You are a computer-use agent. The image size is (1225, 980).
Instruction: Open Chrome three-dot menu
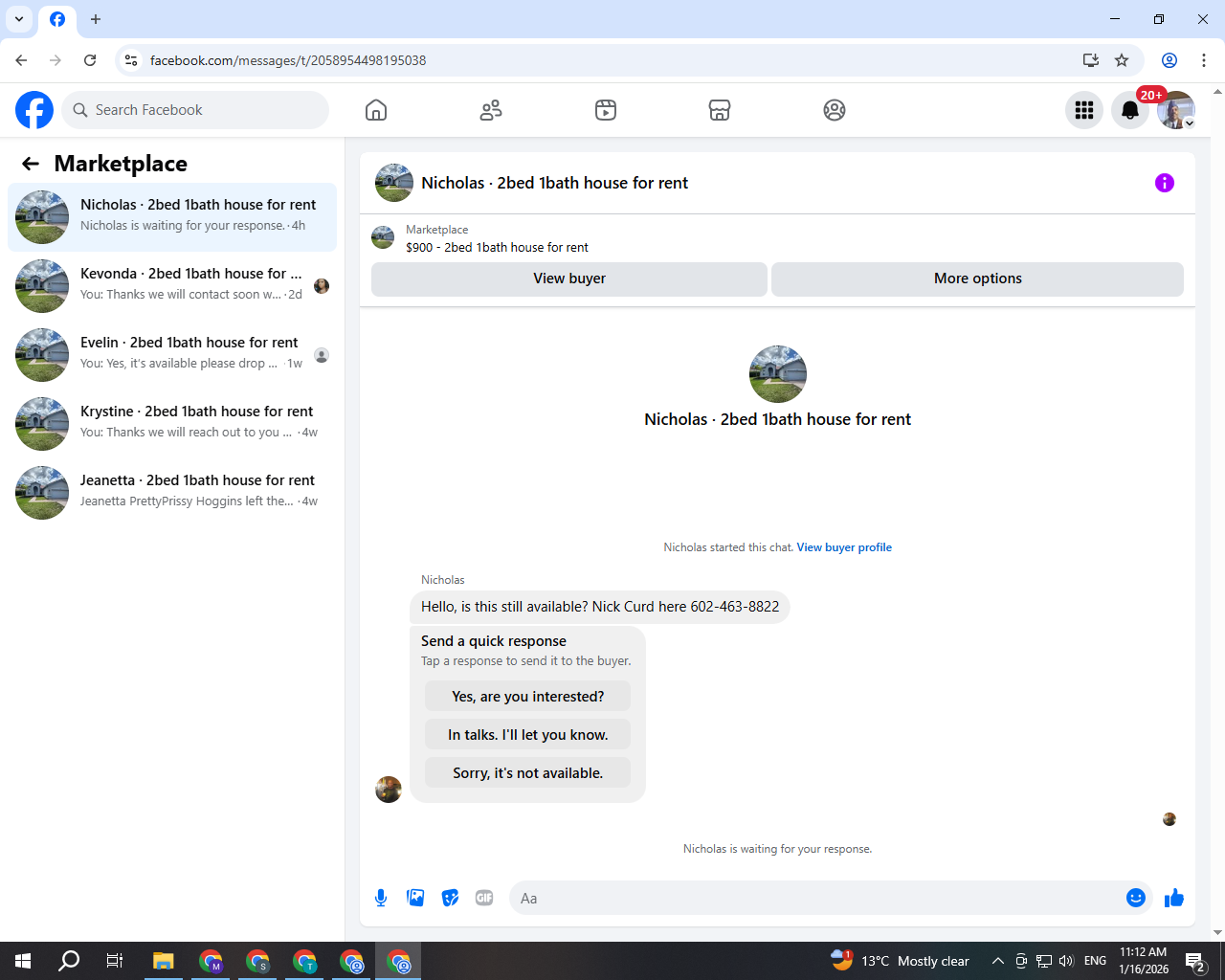[x=1204, y=60]
